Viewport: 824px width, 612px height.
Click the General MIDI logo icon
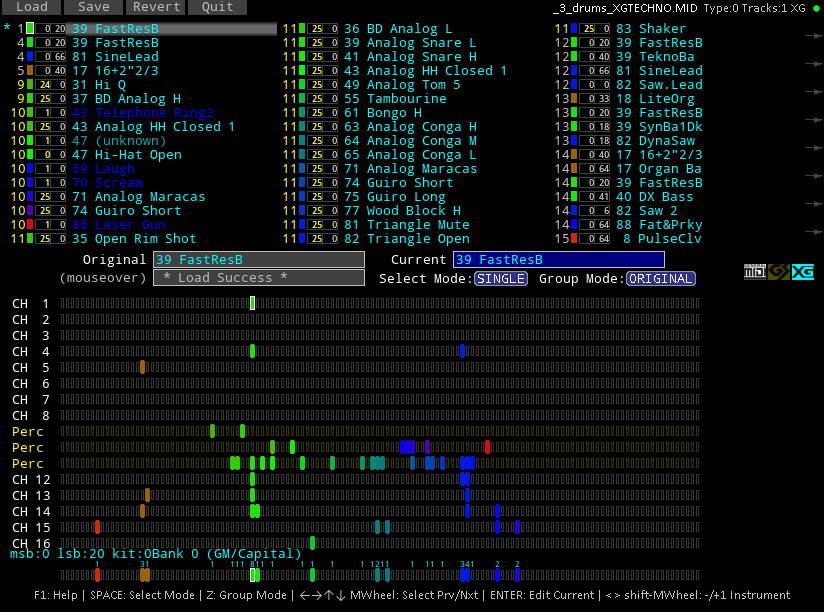(x=754, y=272)
